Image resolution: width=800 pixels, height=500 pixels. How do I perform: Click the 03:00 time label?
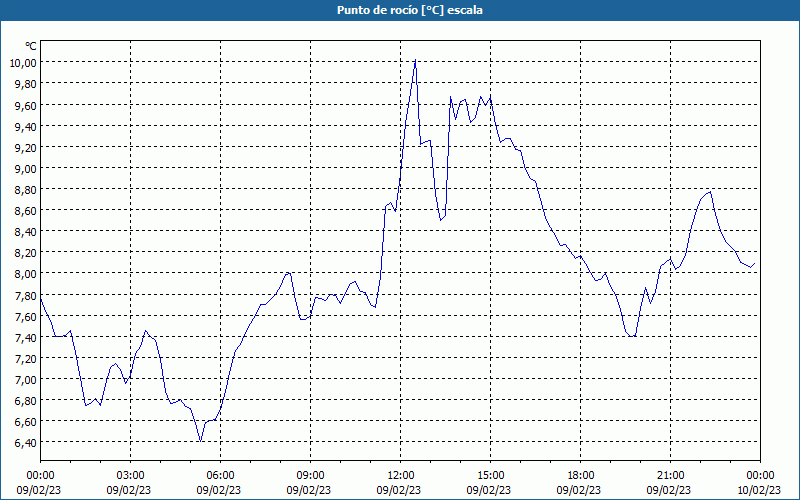(130, 475)
